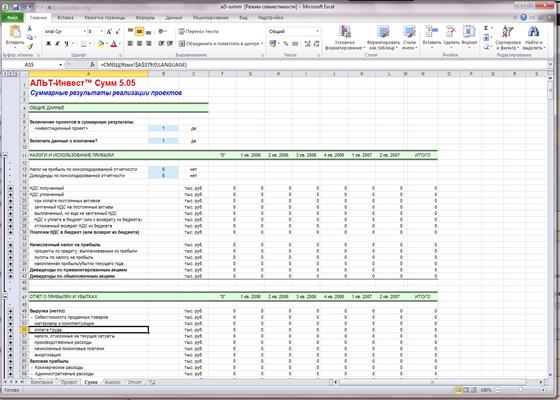Open Find & Select binoculars (Найти и выделить)

(x=533, y=38)
